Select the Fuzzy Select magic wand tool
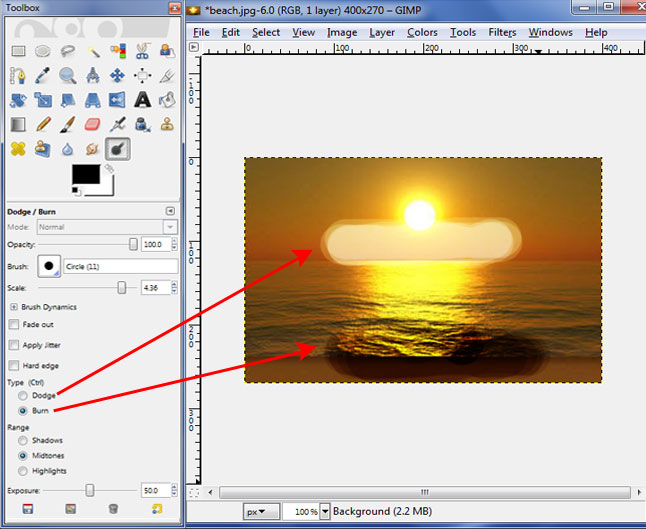Image resolution: width=646 pixels, height=529 pixels. click(93, 51)
